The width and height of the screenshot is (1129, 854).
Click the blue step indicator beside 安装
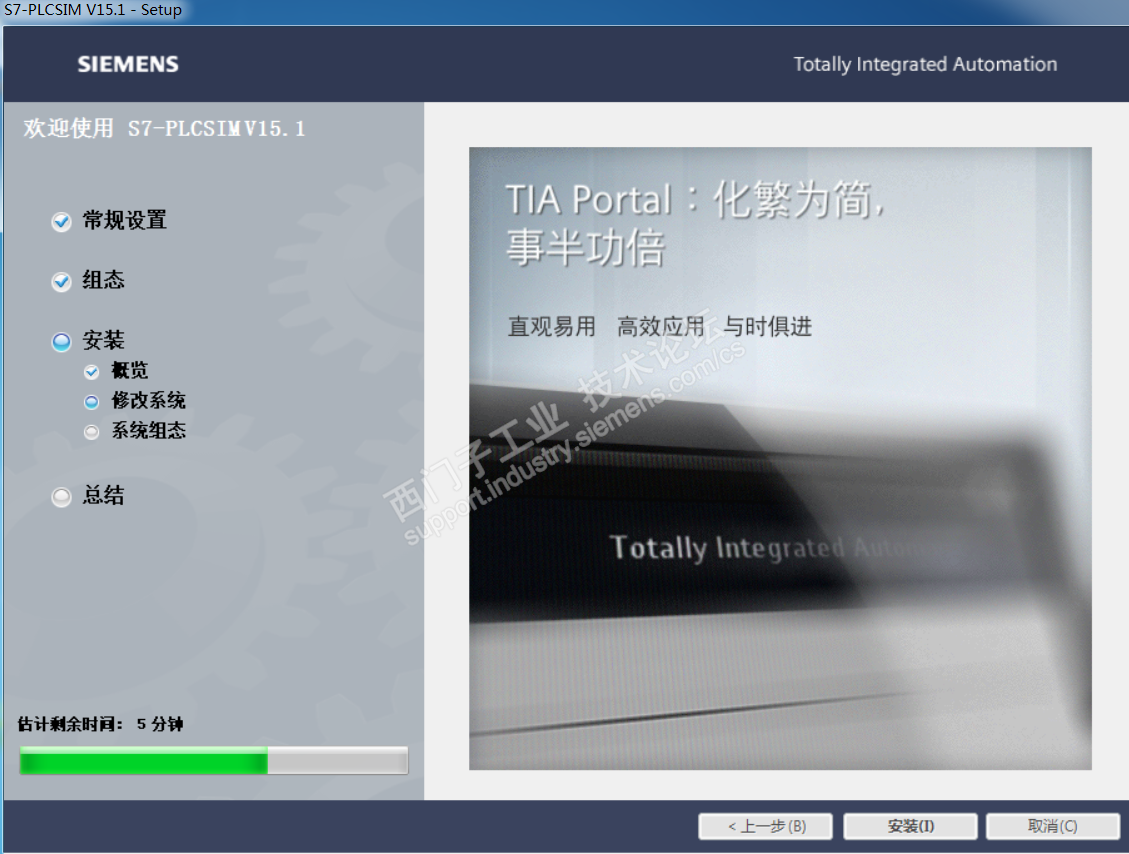(x=62, y=341)
